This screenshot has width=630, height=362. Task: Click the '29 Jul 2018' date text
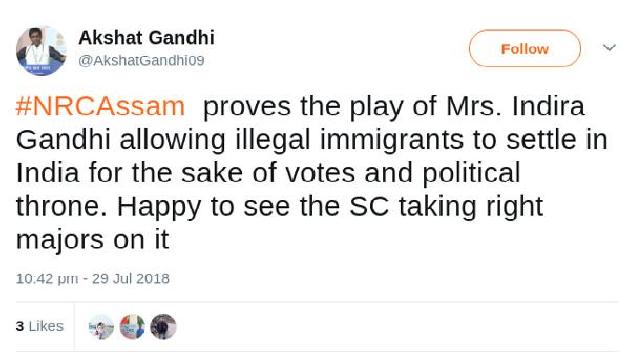tap(131, 278)
